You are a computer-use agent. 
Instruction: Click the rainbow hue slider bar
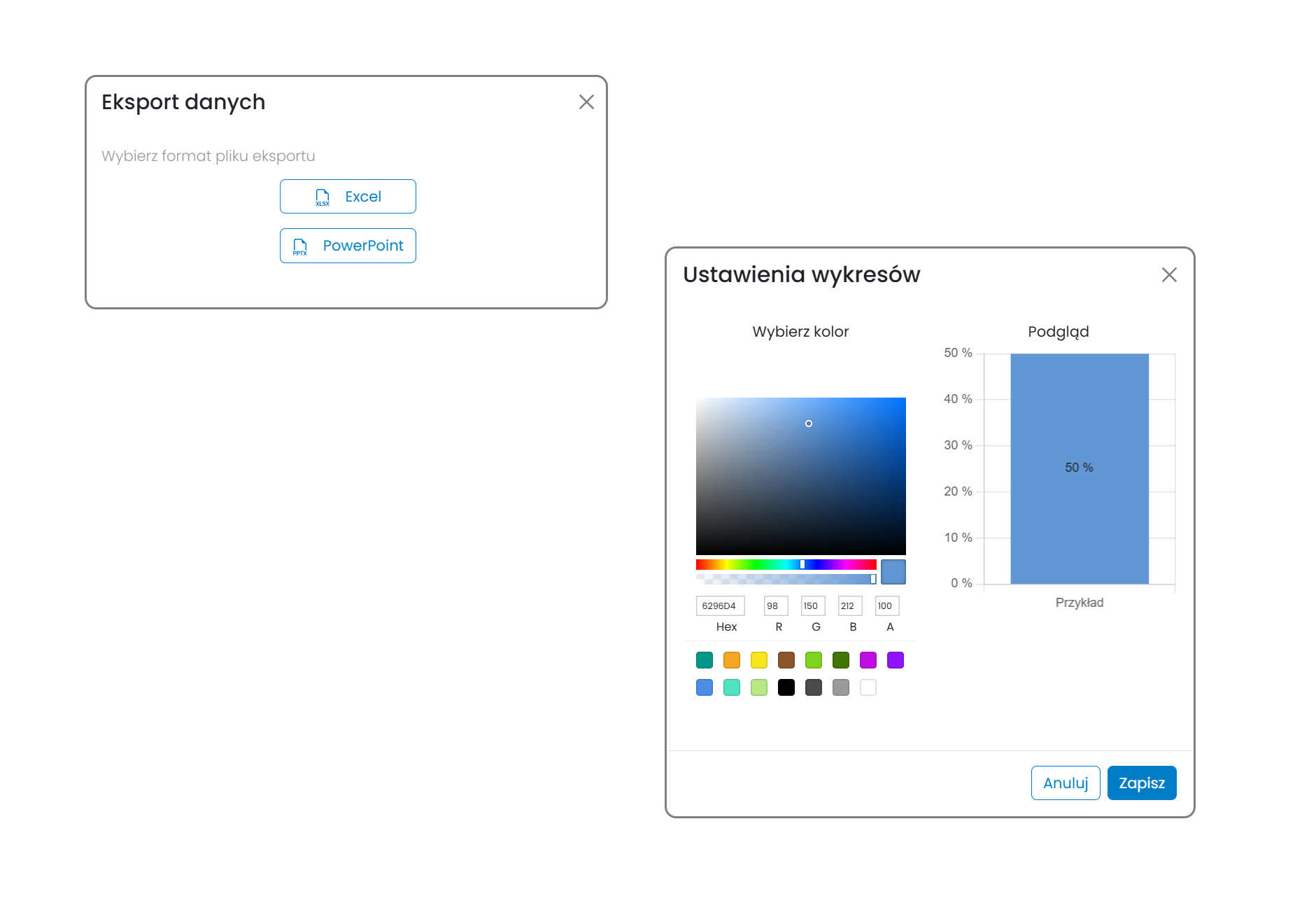click(x=786, y=564)
